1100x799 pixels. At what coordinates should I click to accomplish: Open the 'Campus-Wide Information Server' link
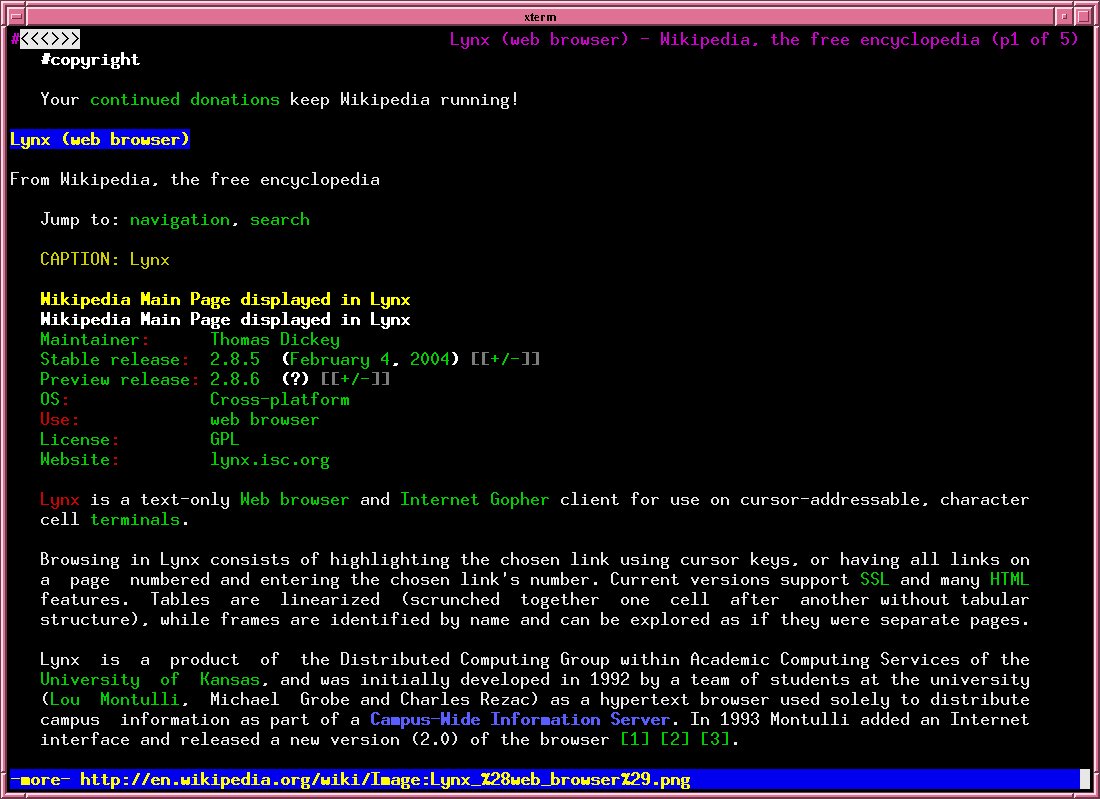520,719
